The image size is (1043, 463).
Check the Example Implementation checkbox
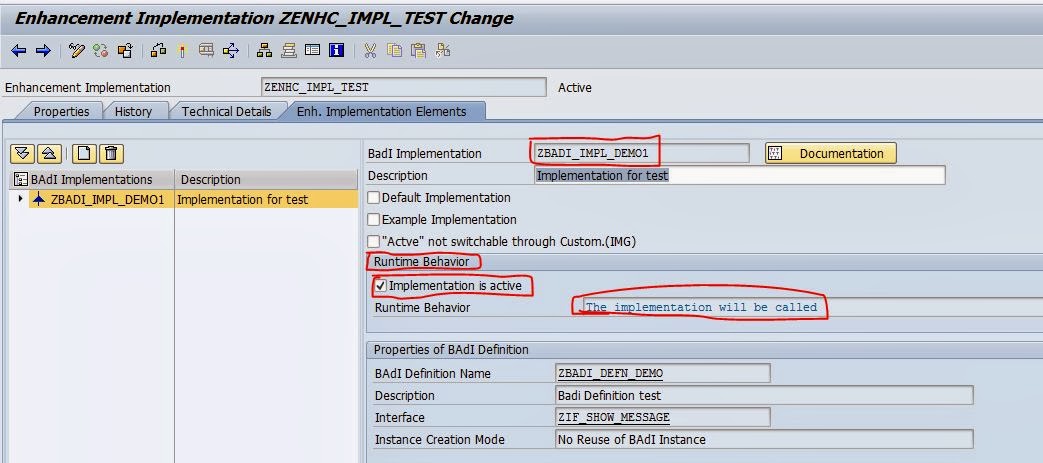374,220
